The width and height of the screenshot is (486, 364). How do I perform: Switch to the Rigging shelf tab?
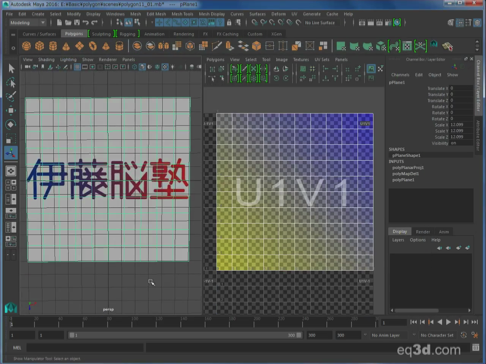point(127,34)
